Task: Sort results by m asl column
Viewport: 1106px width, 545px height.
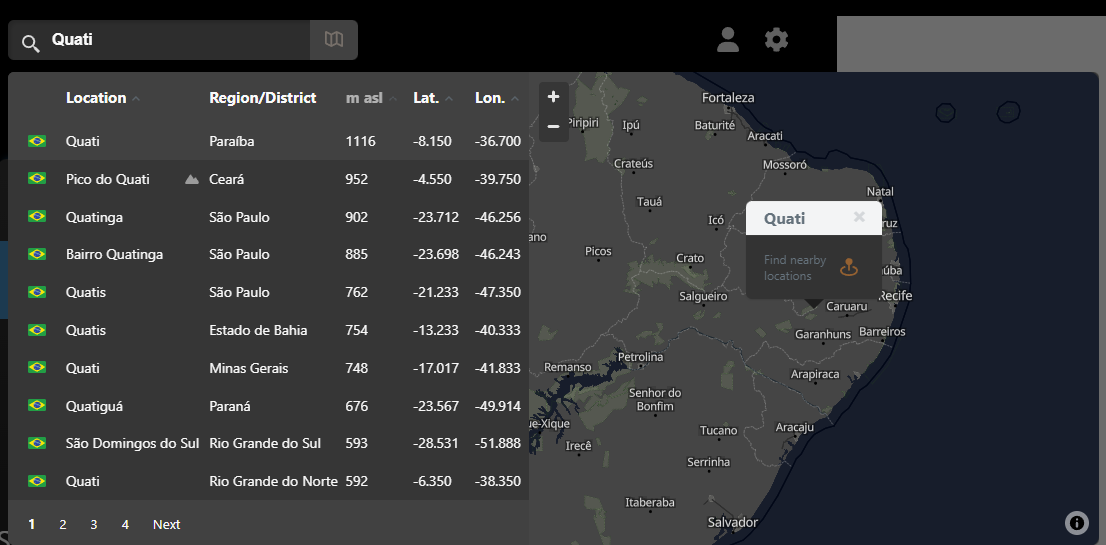Action: [371, 98]
